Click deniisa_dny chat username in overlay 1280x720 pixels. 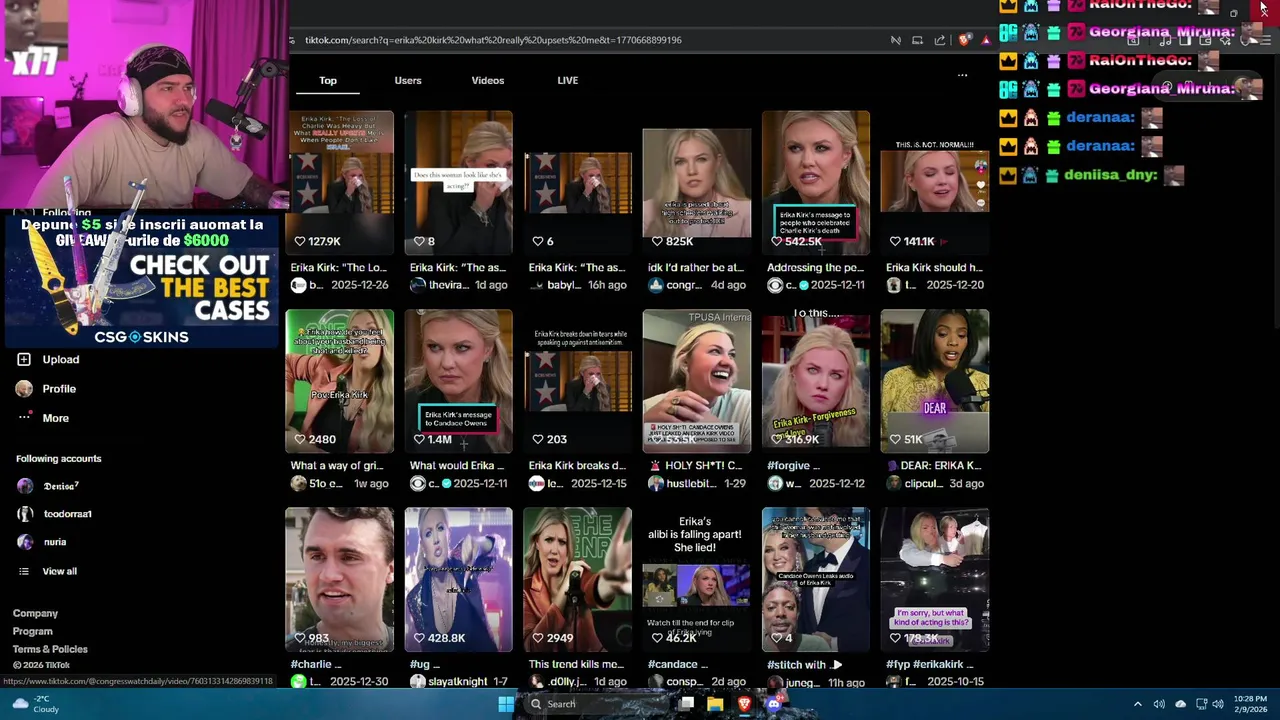1110,174
